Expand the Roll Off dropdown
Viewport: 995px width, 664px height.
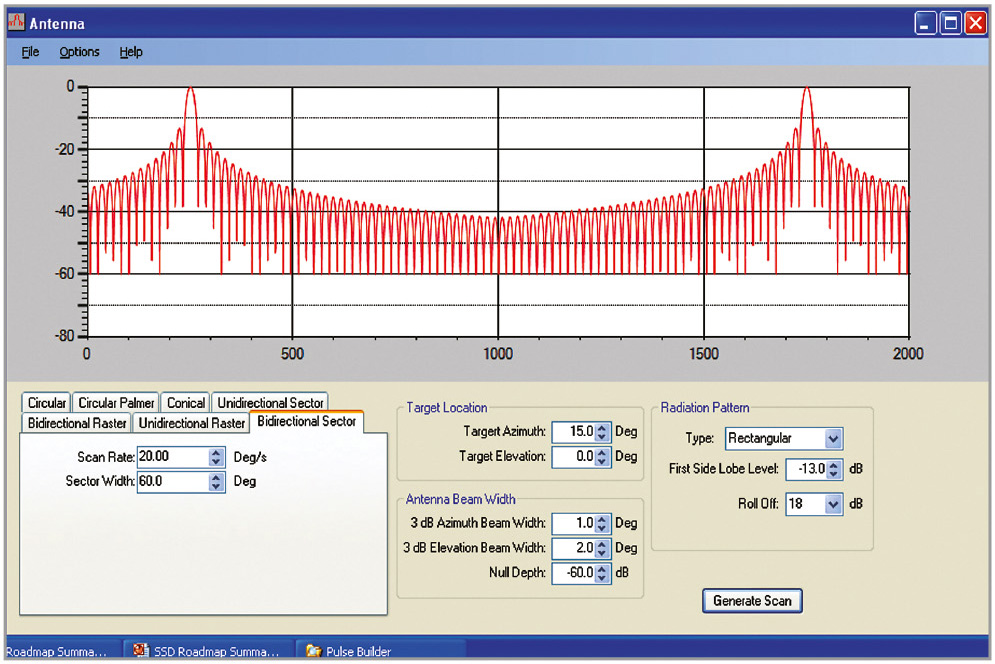click(833, 504)
